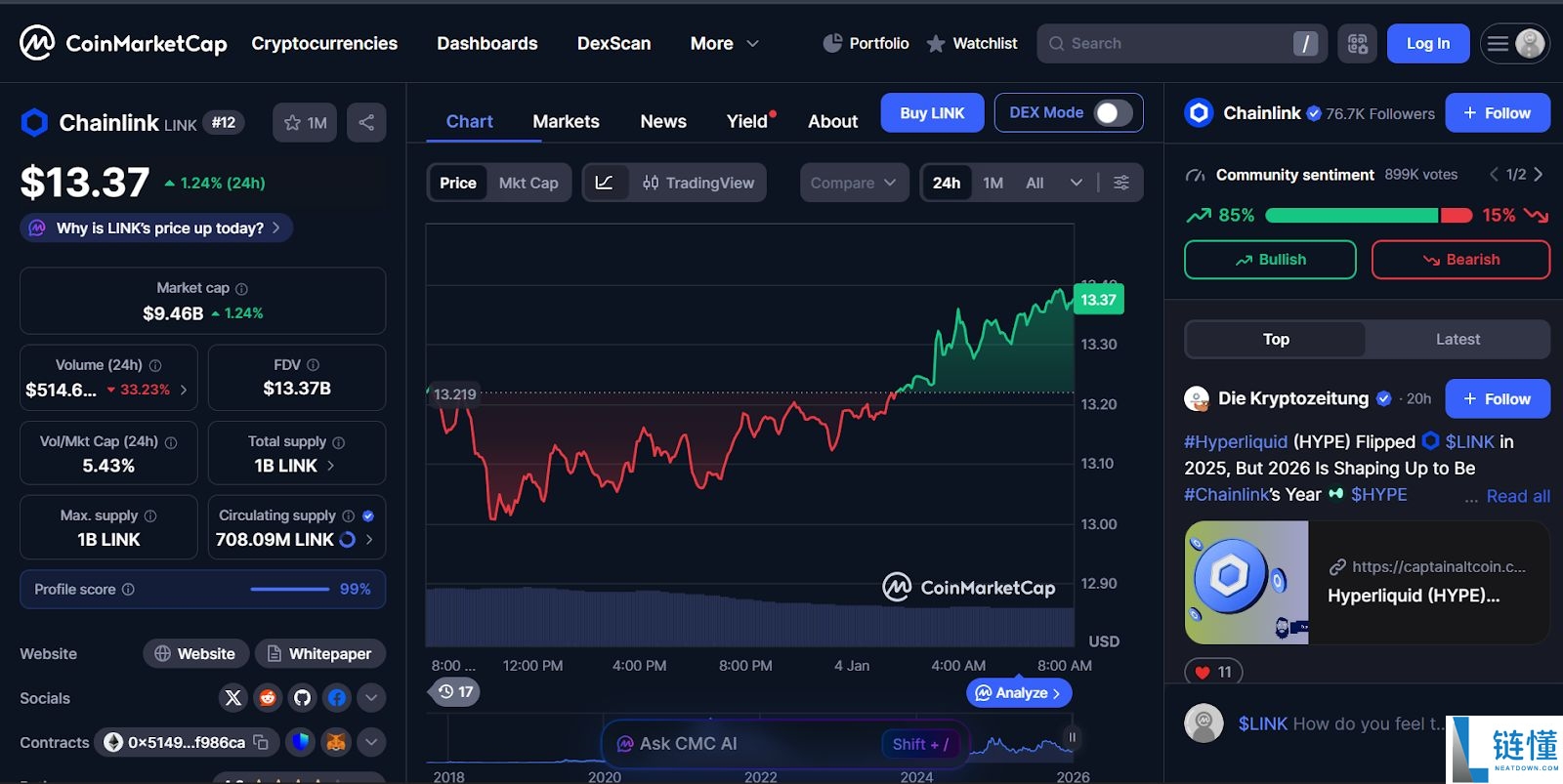Expand more Contracts chevron

pyautogui.click(x=371, y=742)
